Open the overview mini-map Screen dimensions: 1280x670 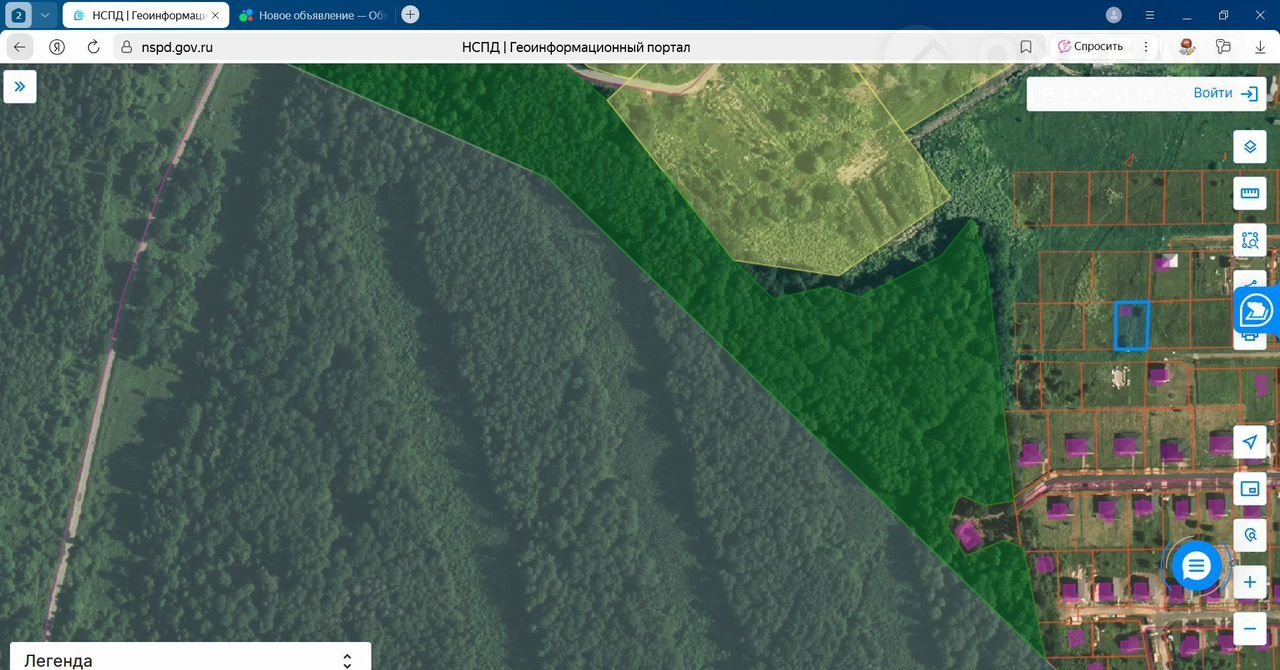[x=1249, y=489]
